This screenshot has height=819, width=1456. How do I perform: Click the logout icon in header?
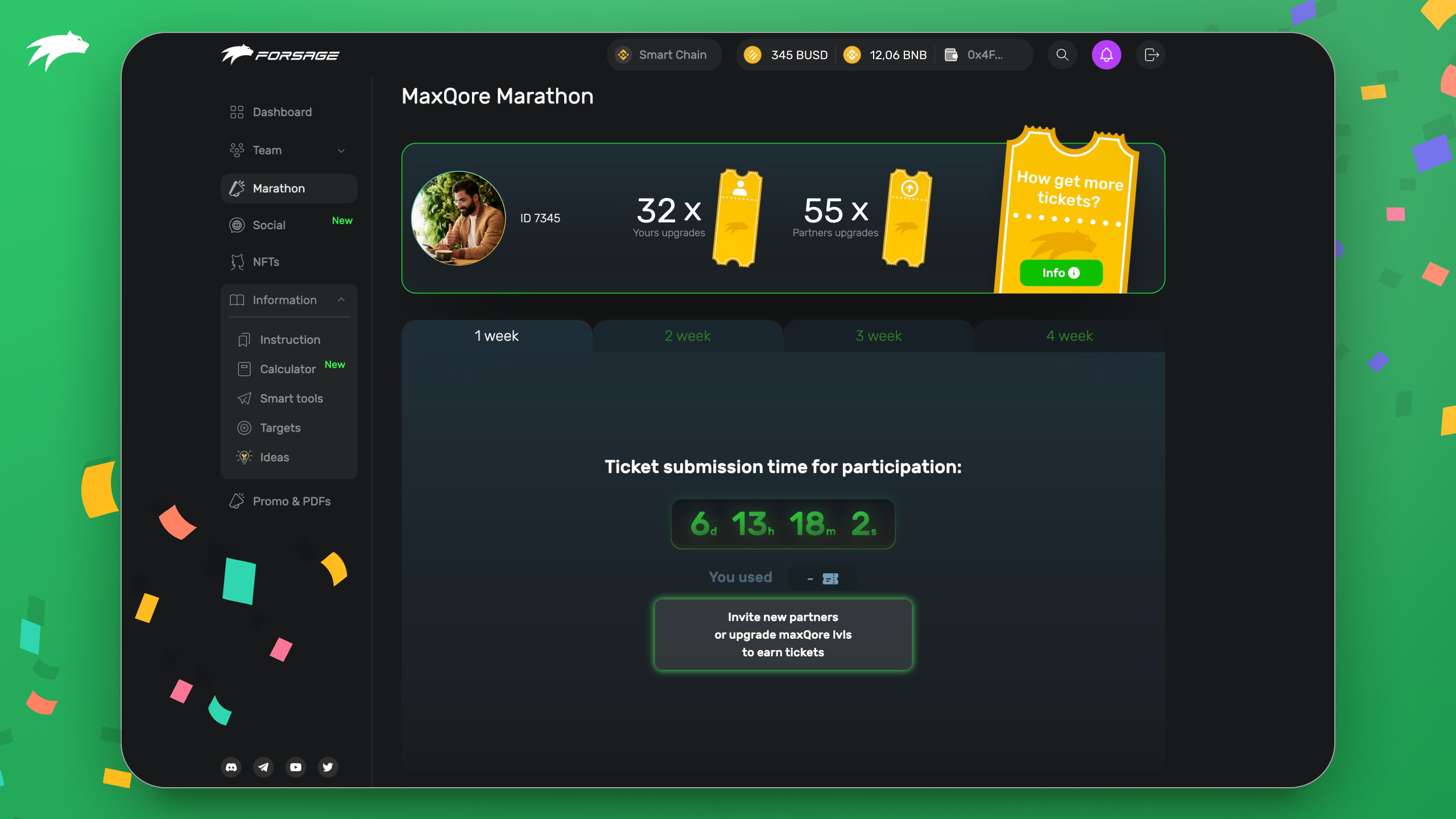pos(1151,55)
